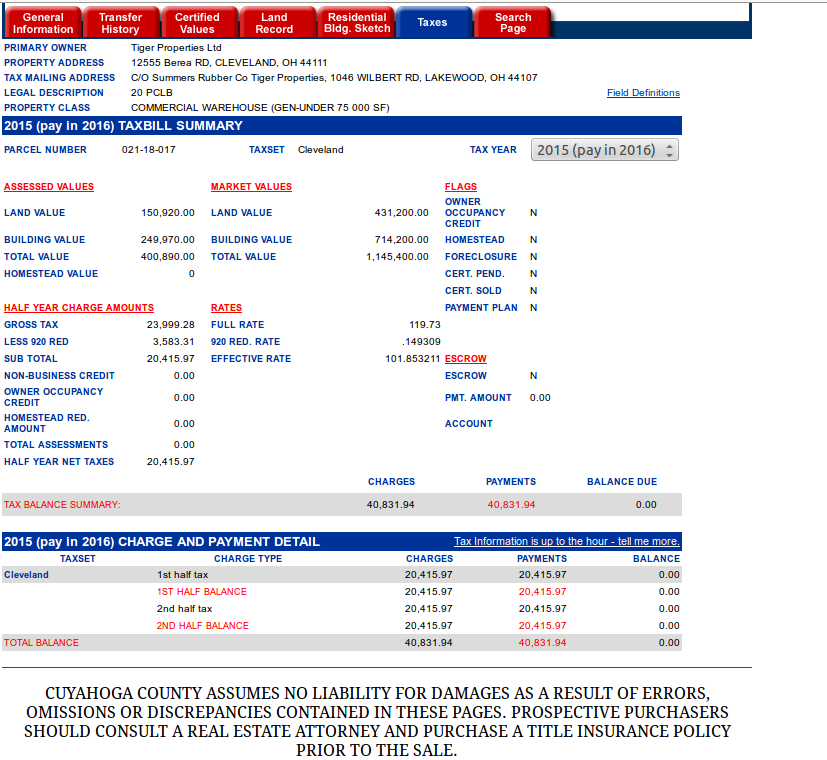Expand the Tax Year dropdown
The image size is (827, 760).
point(604,150)
